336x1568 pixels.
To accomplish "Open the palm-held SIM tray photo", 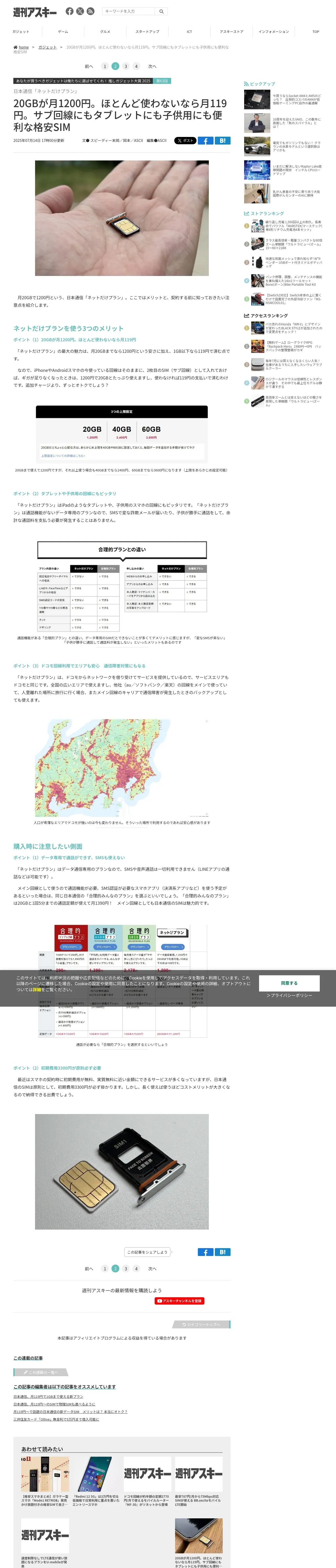I will coord(122,218).
